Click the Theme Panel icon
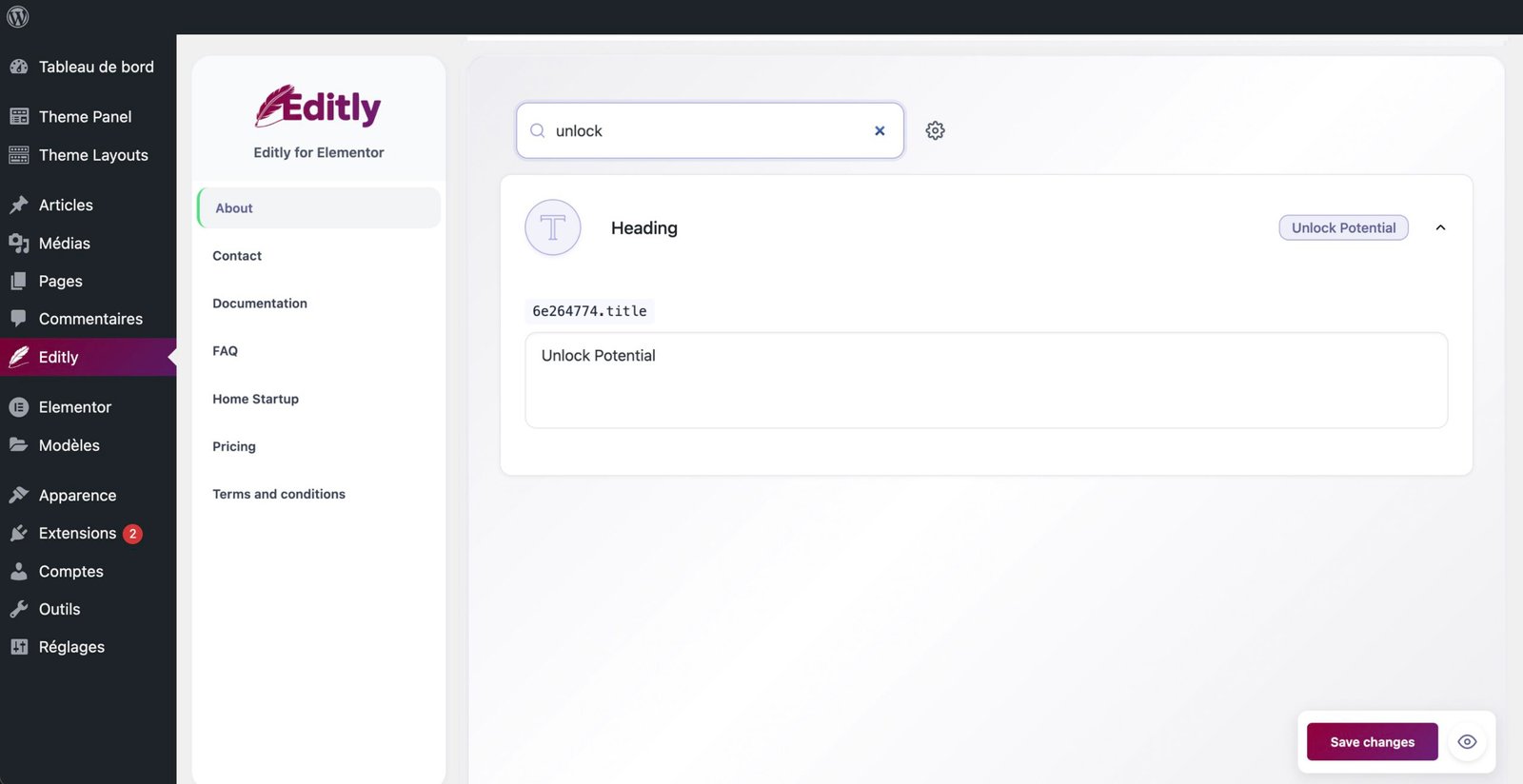 [19, 116]
